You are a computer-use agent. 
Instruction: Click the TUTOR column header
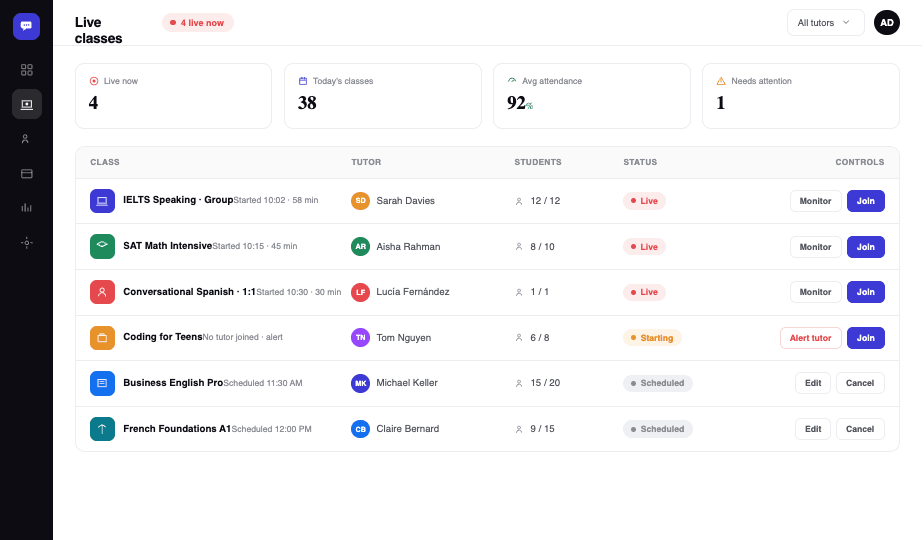pyautogui.click(x=366, y=162)
